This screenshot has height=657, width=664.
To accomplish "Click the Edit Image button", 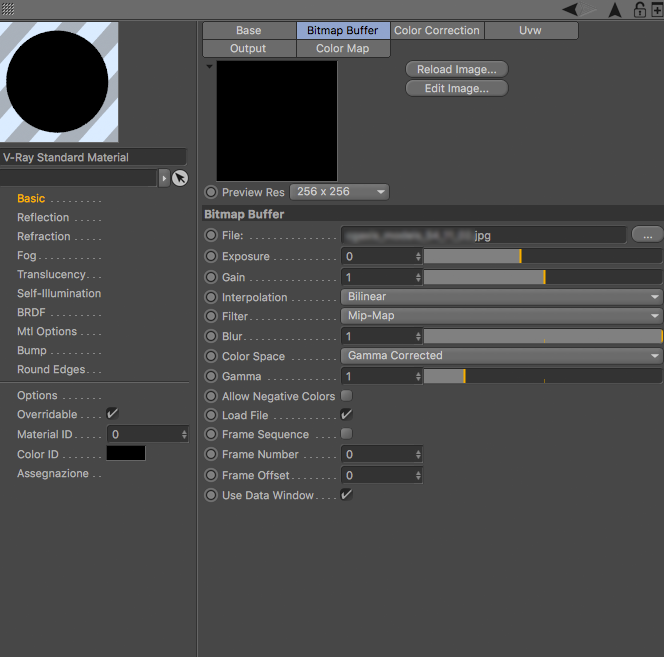I will click(456, 88).
